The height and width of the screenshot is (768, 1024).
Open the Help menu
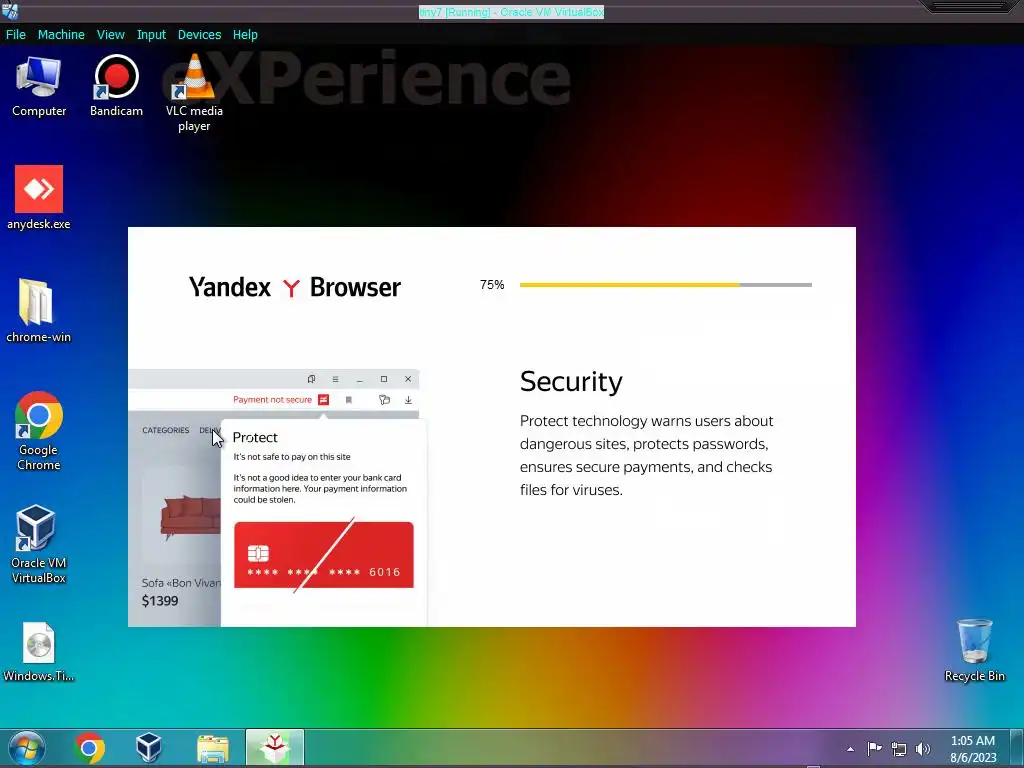(245, 35)
